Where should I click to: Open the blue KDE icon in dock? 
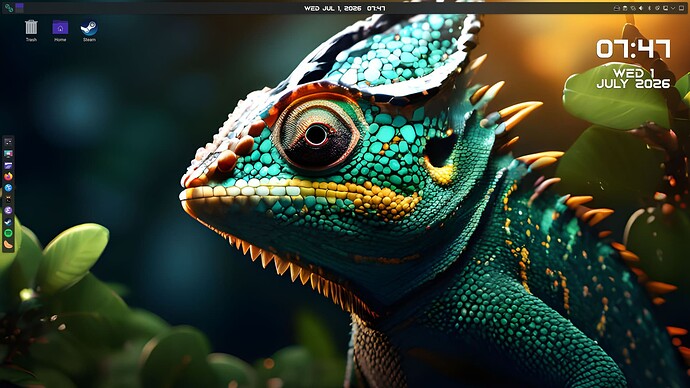pos(8,188)
